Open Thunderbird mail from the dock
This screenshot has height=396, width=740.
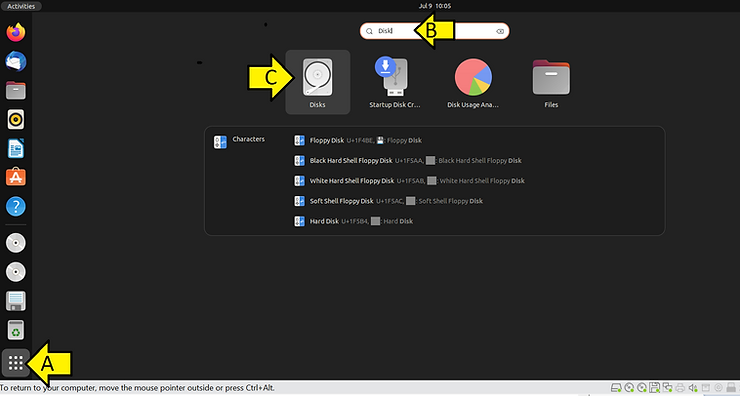16,61
